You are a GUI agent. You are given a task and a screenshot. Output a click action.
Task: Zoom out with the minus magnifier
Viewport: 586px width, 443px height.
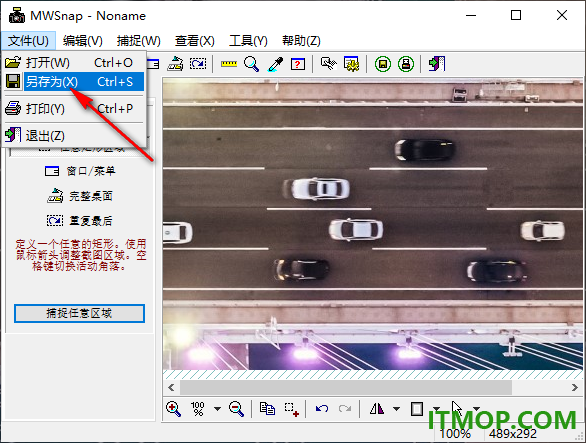point(237,409)
